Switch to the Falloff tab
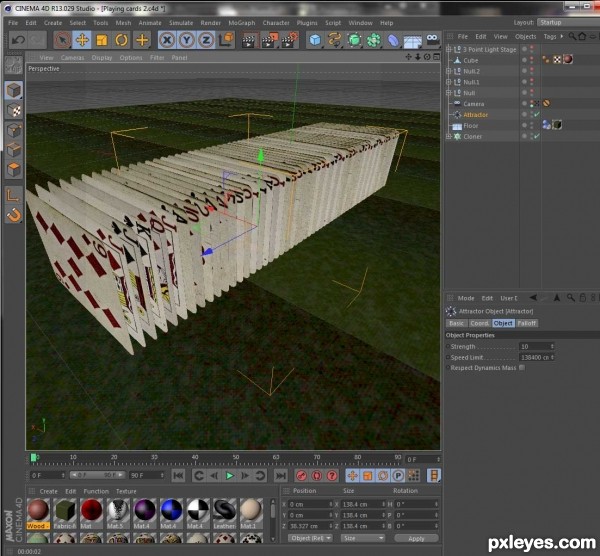The image size is (600, 556). click(x=527, y=323)
